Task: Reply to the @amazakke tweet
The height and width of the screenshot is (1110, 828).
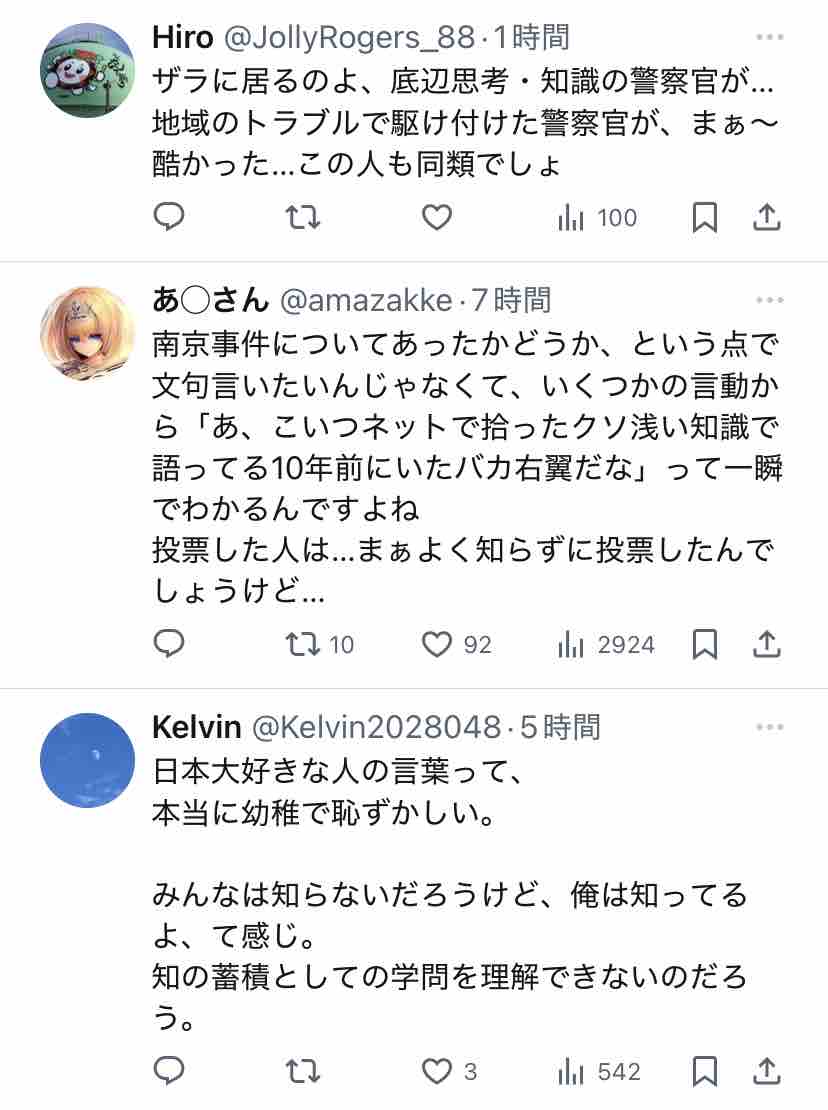Action: (x=169, y=643)
